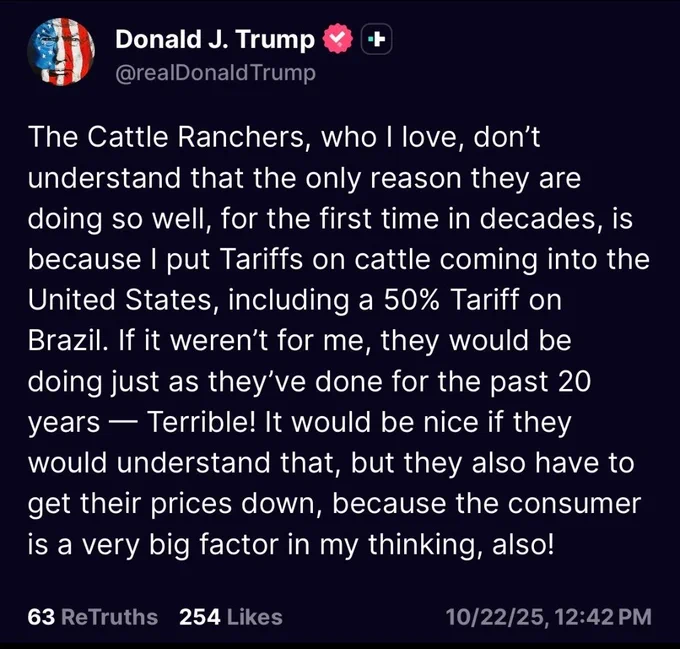The image size is (680, 649).
Task: Click the ReTruths label text
Action: pos(109,617)
